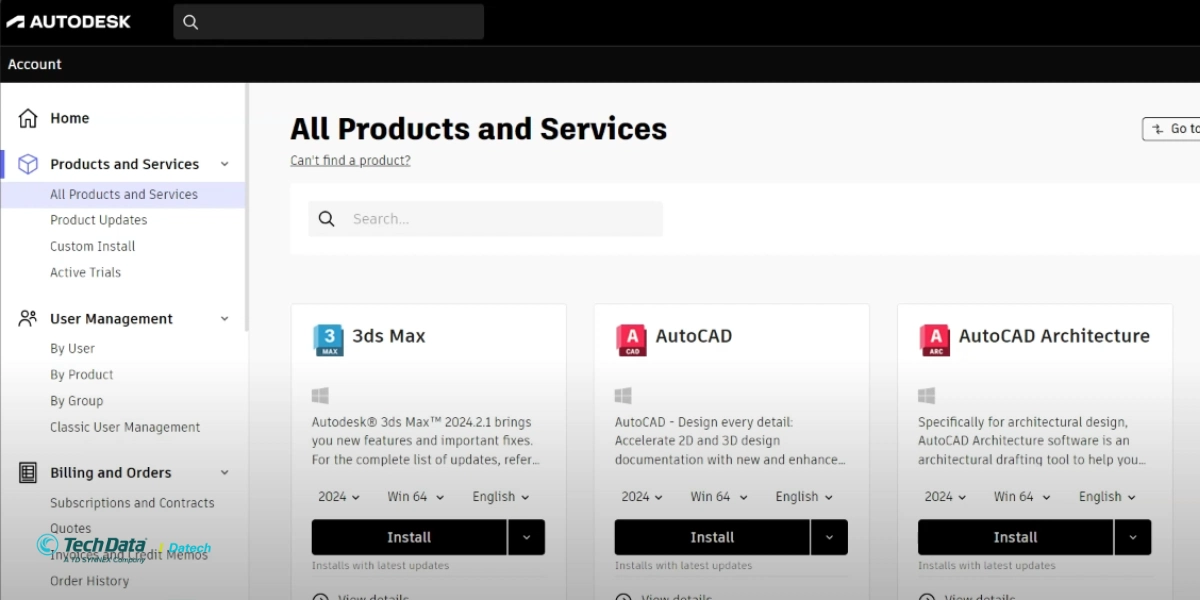
Task: Open Subscriptions and Contracts
Action: click(132, 503)
